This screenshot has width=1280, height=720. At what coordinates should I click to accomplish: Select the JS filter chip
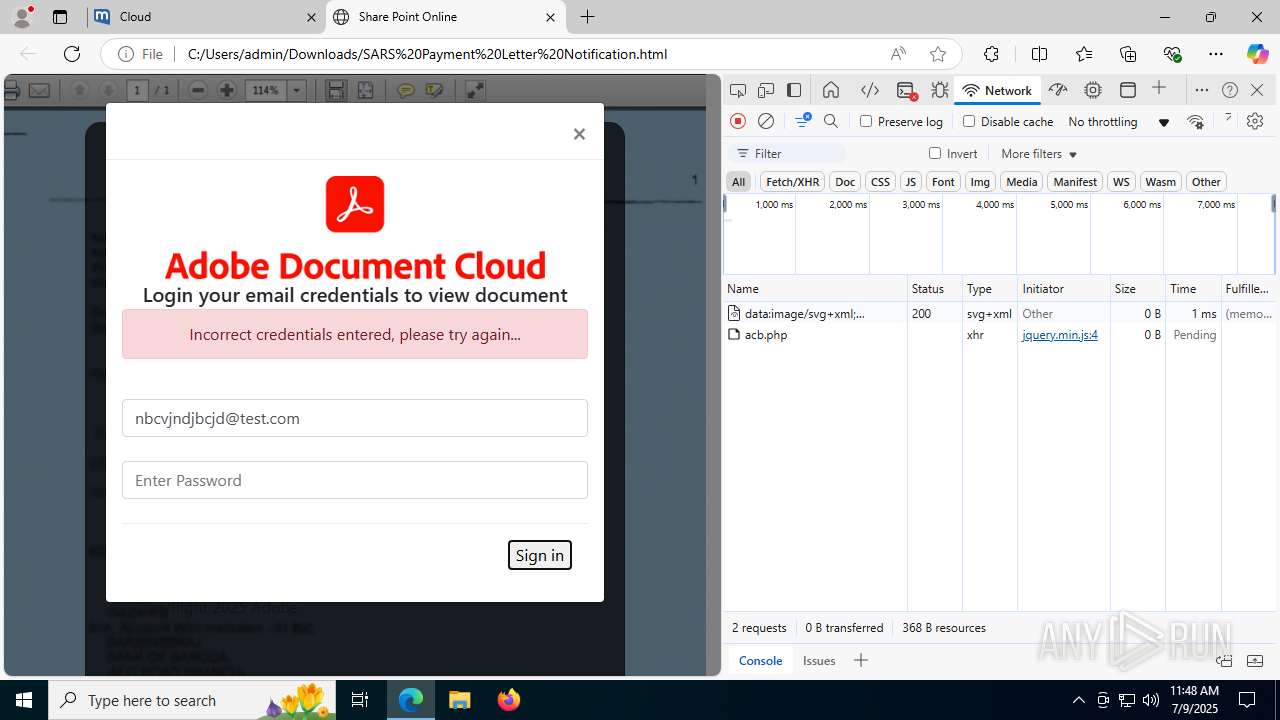(910, 182)
